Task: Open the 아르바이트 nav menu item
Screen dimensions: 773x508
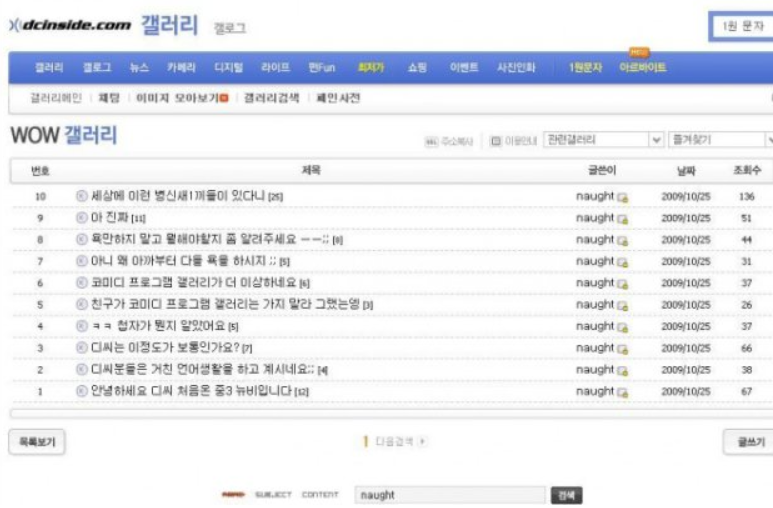Action: [x=643, y=68]
